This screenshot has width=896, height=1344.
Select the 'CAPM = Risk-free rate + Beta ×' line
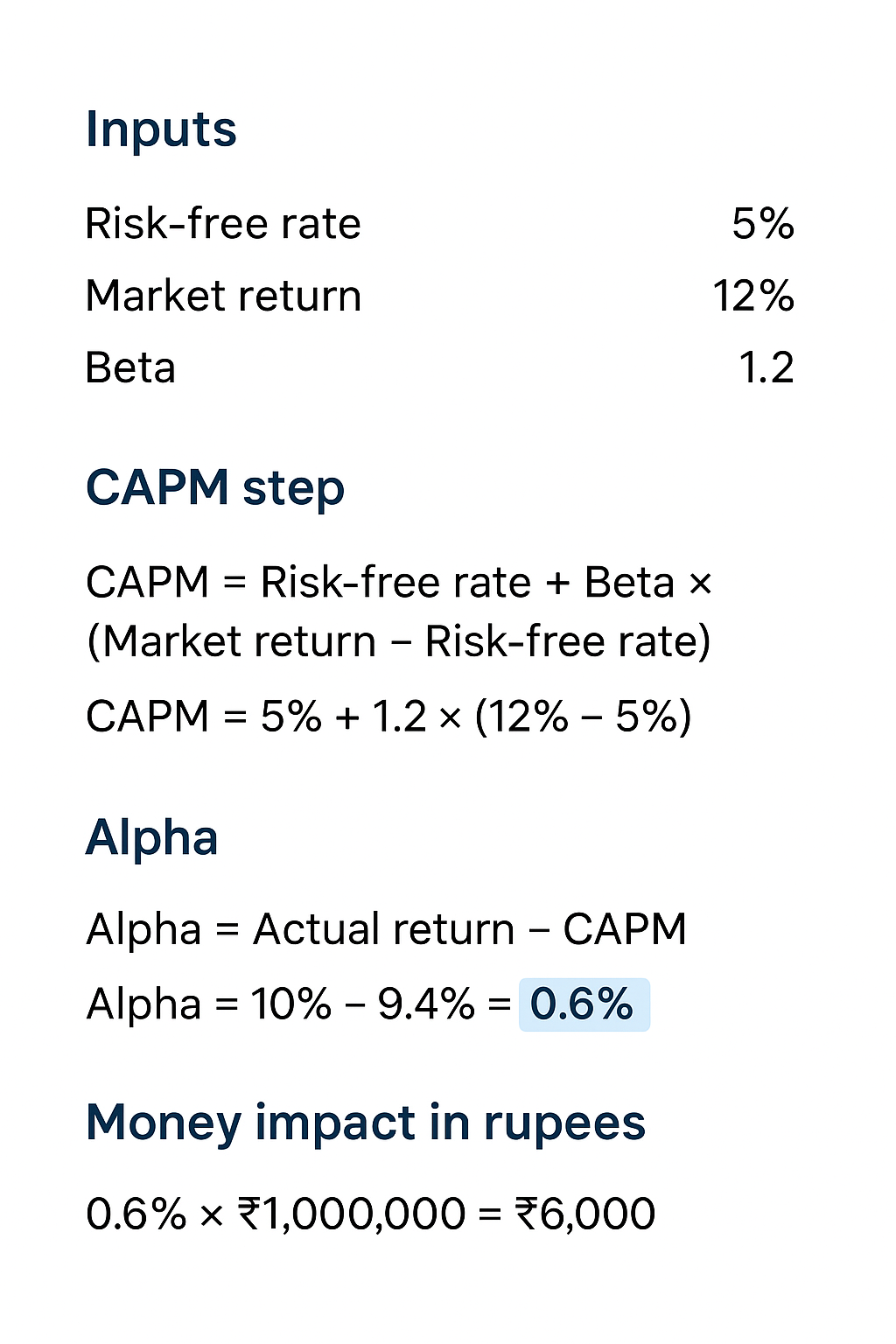(x=399, y=583)
